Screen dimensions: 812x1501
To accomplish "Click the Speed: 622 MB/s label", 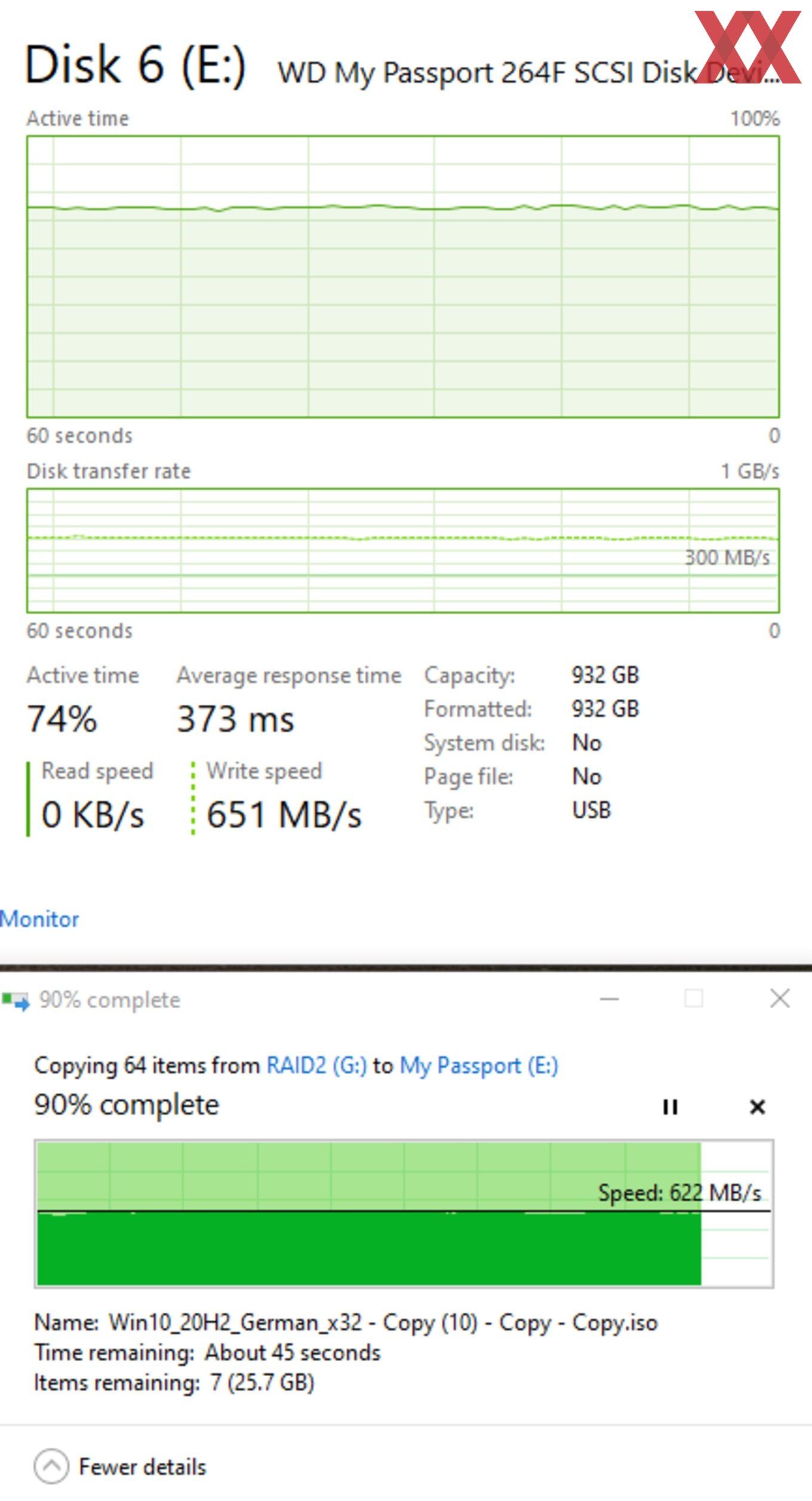I will point(679,1193).
